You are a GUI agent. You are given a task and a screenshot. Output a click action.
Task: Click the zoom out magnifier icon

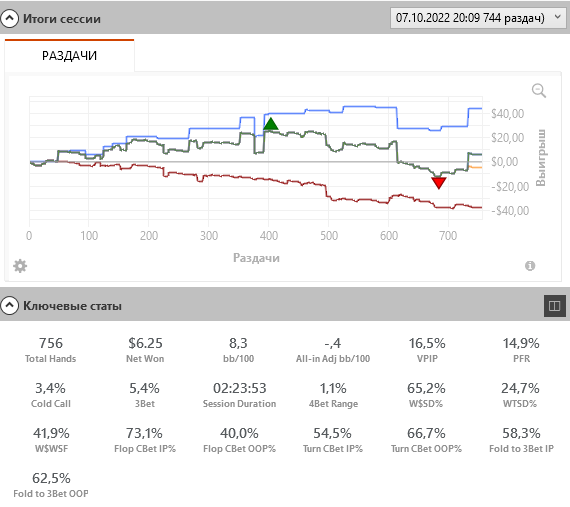[x=538, y=90]
